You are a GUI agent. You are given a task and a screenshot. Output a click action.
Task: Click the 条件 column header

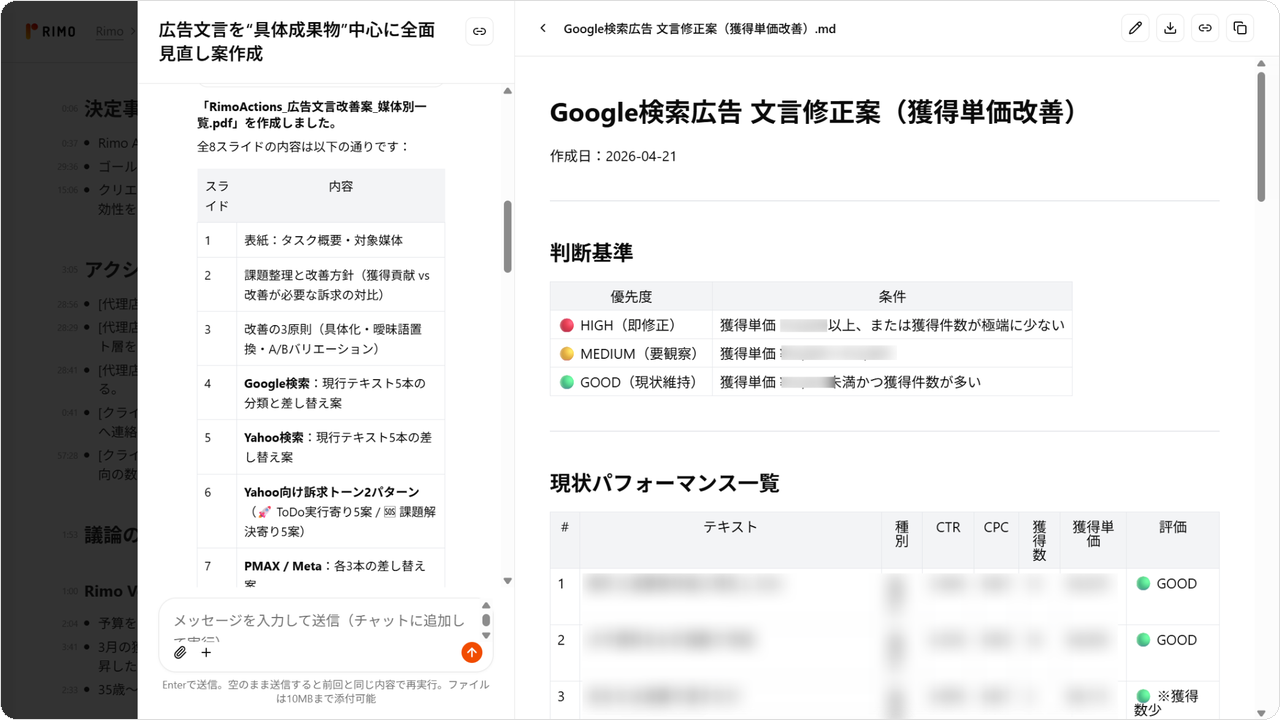coord(892,296)
